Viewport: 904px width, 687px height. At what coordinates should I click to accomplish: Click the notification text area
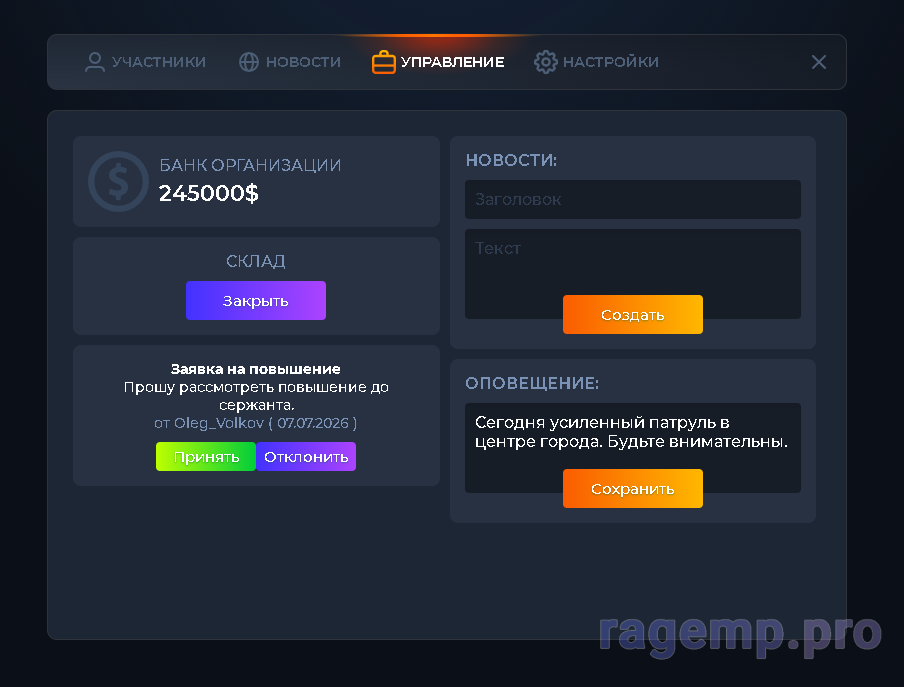pos(632,436)
